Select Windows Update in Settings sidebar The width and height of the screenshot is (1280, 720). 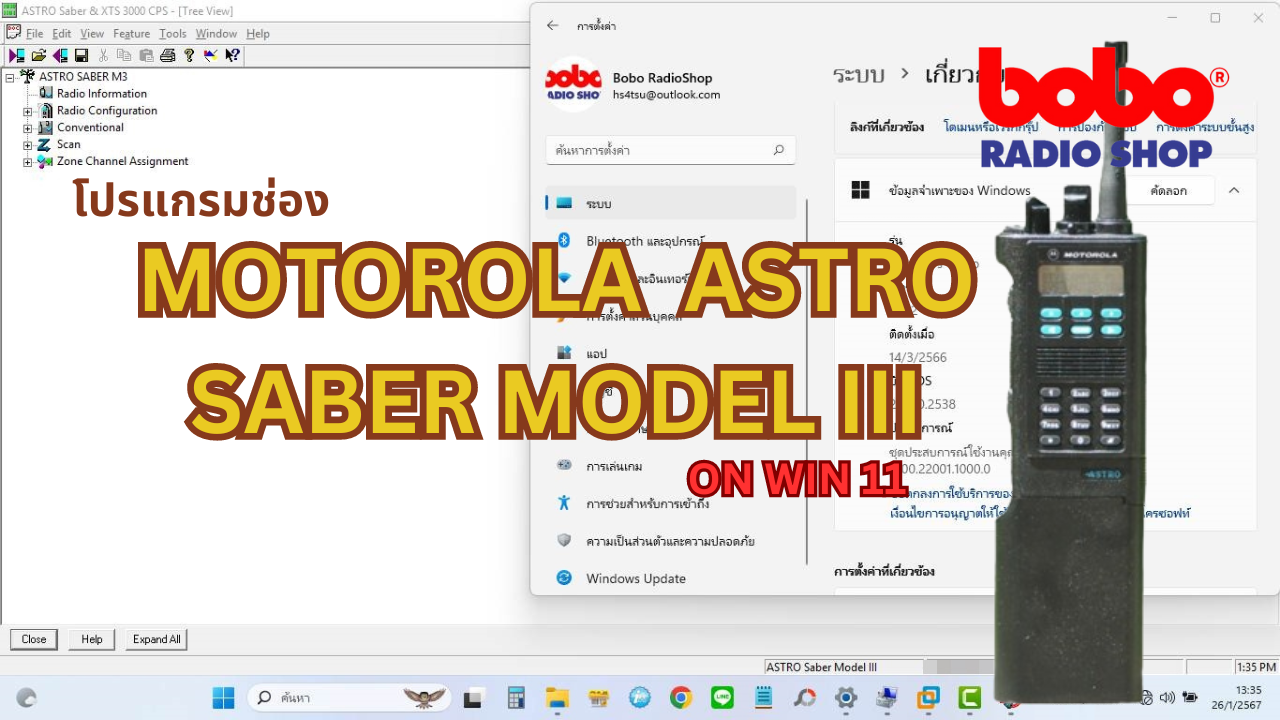pos(635,578)
